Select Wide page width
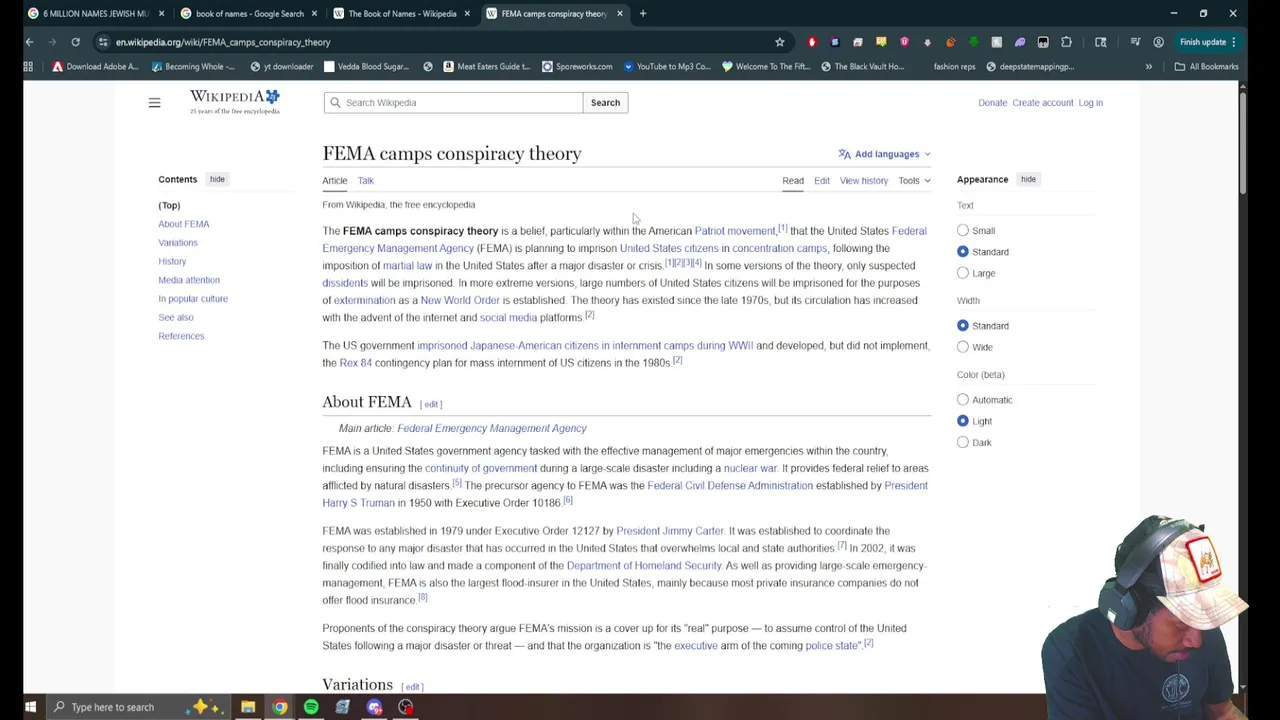 click(x=963, y=347)
